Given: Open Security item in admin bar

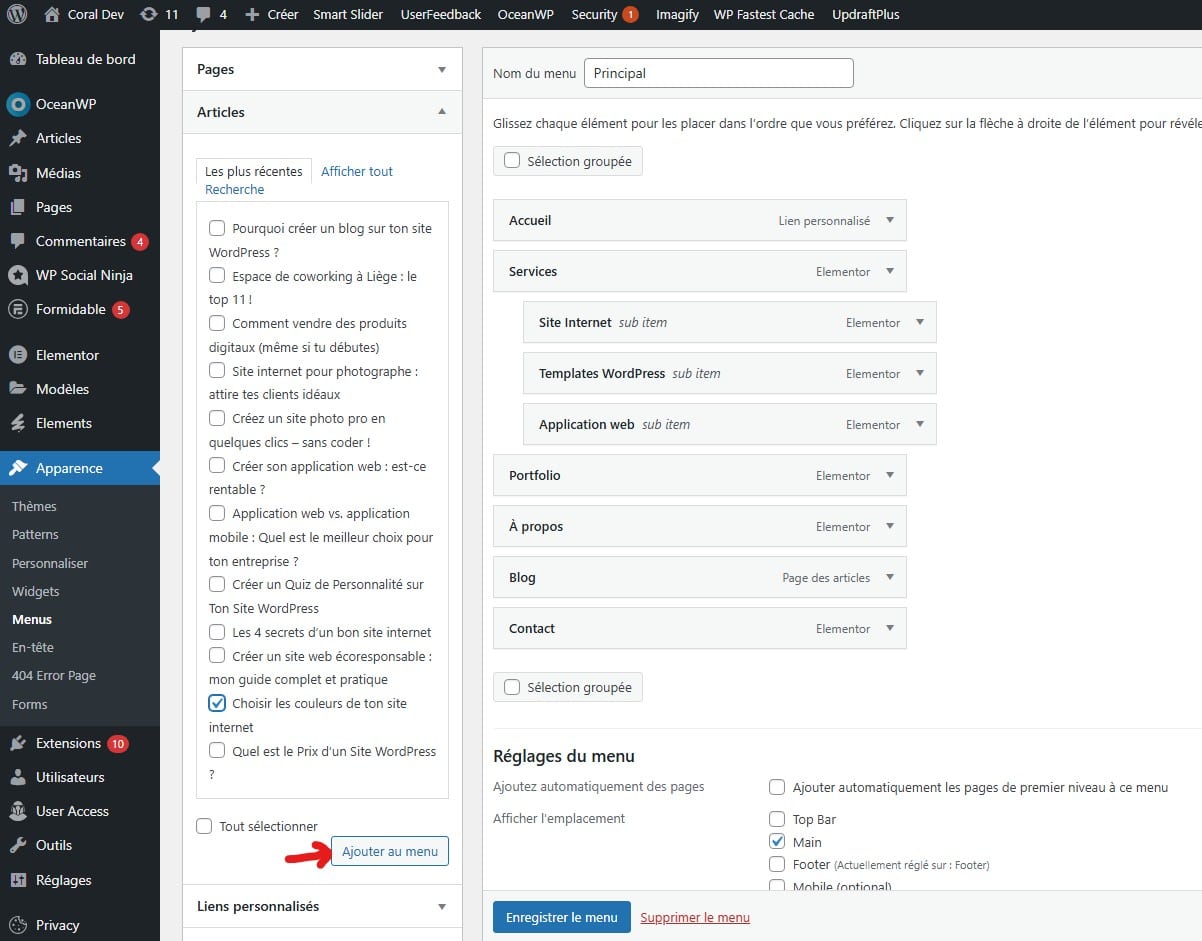Looking at the screenshot, I should click(605, 14).
